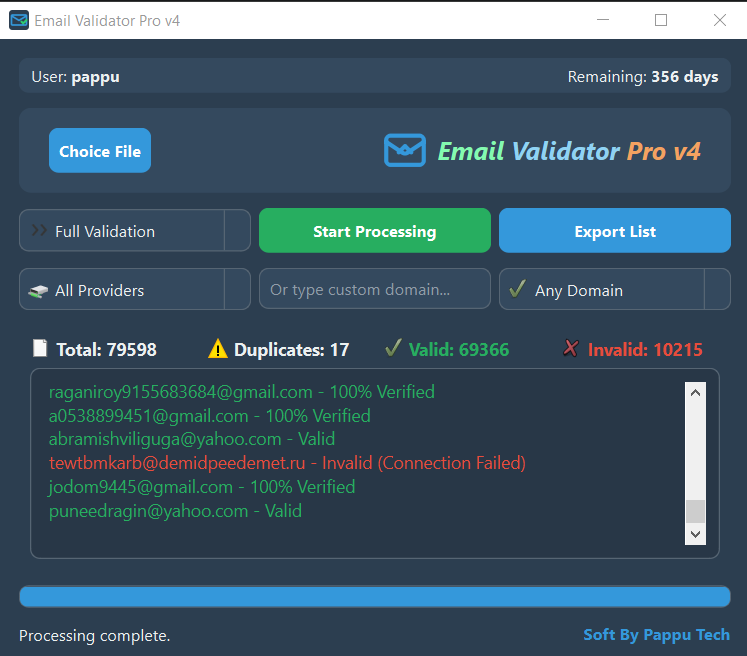Open the Soft By Pappu Tech link

tap(656, 635)
